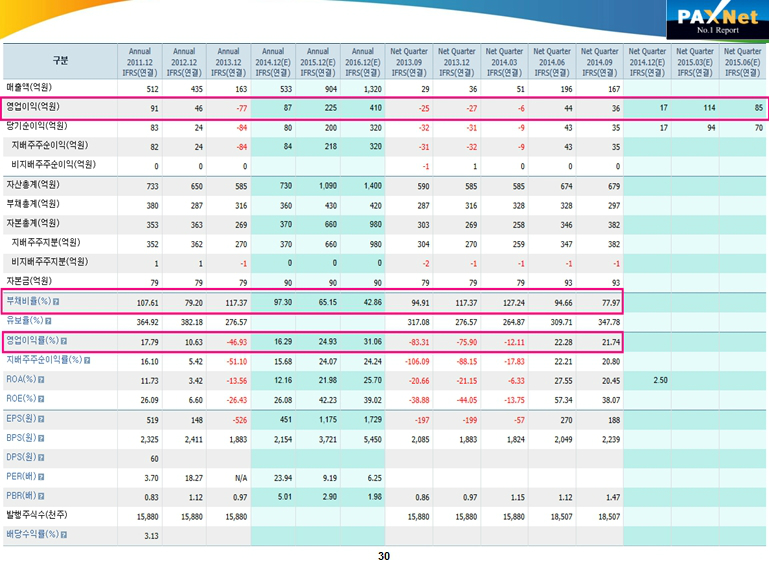The image size is (769, 574).
Task: Click the 영업이익(억원) row label
Action: (33, 107)
